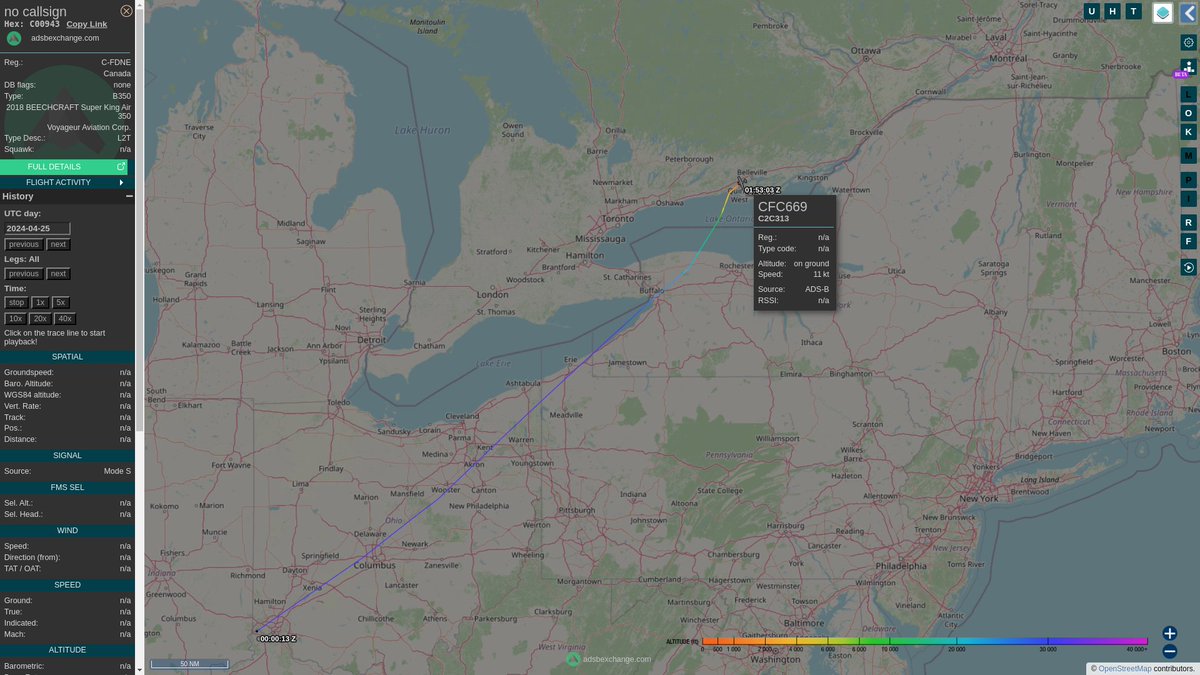Click the F map option button
This screenshot has width=1200, height=675.
tap(1188, 241)
